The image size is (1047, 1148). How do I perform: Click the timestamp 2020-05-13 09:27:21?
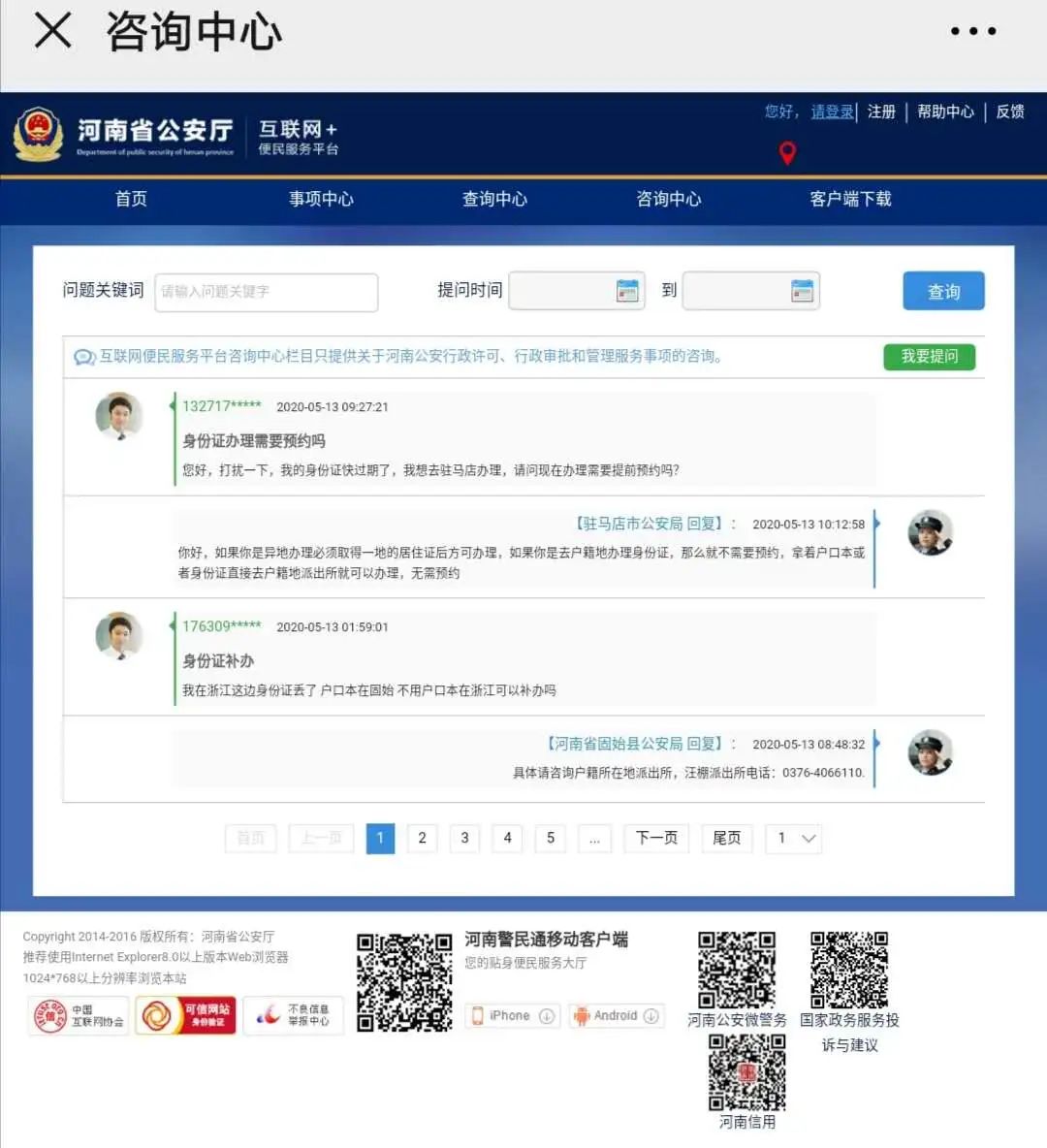[333, 407]
